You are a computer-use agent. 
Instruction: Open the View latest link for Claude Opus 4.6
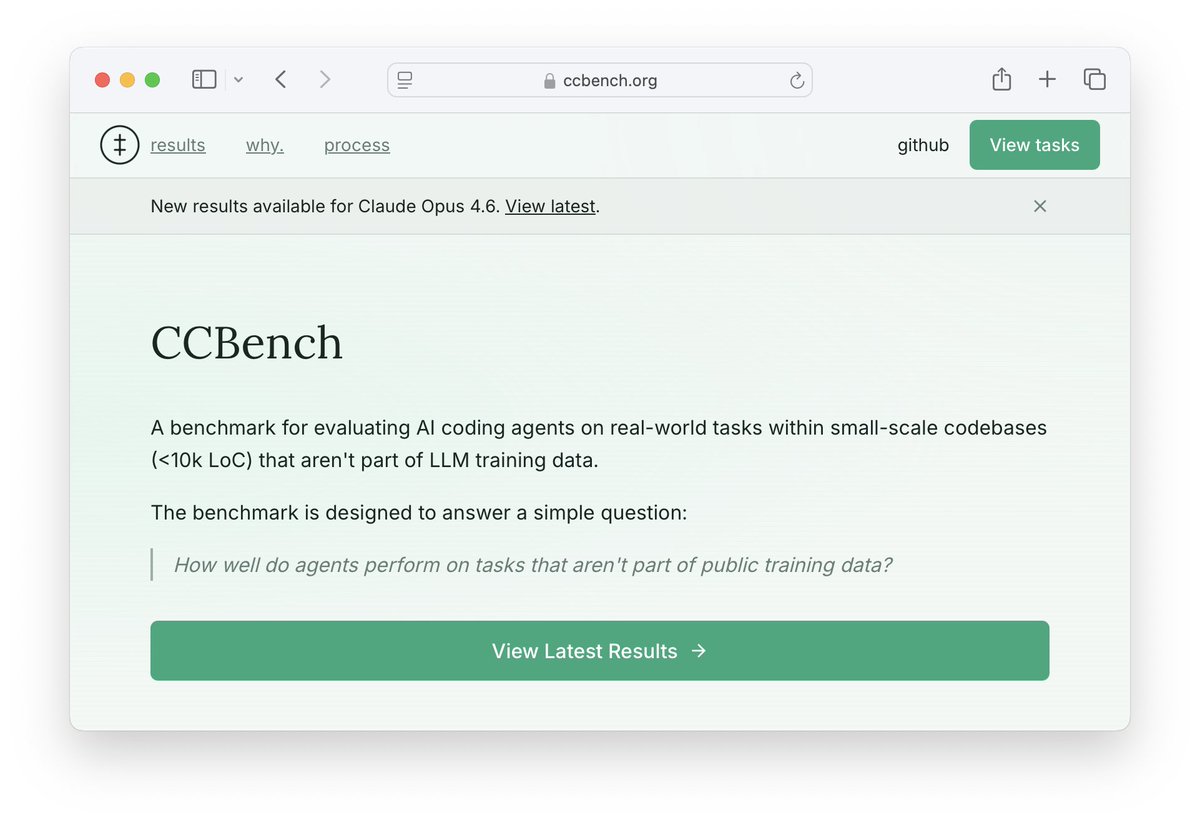point(550,206)
